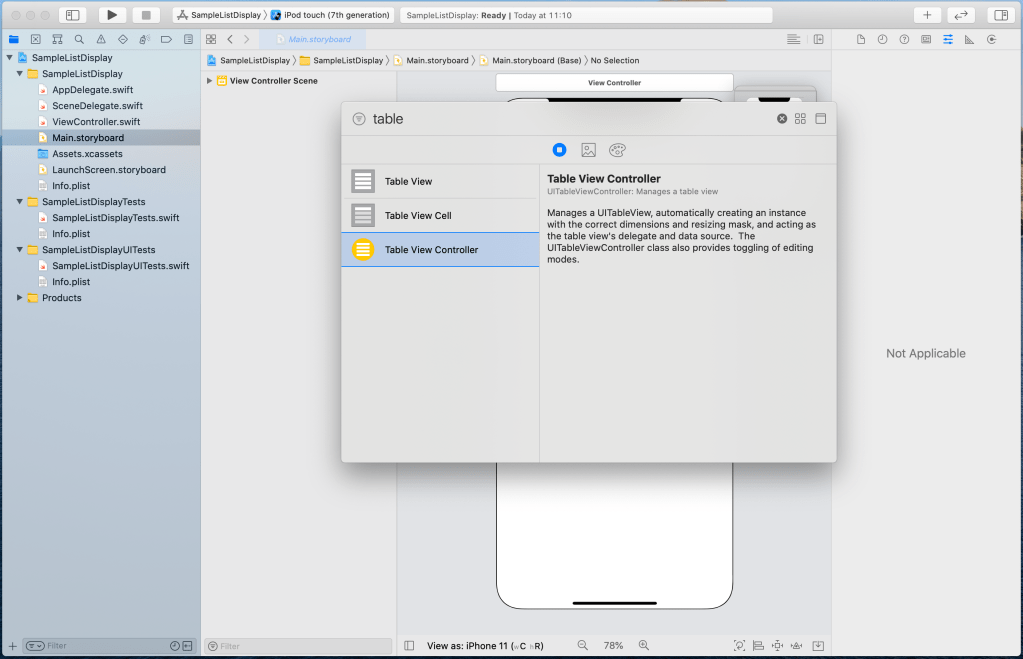The width and height of the screenshot is (1023, 659).
Task: Click the View as: iPhone 11 button
Action: pyautogui.click(x=485, y=646)
